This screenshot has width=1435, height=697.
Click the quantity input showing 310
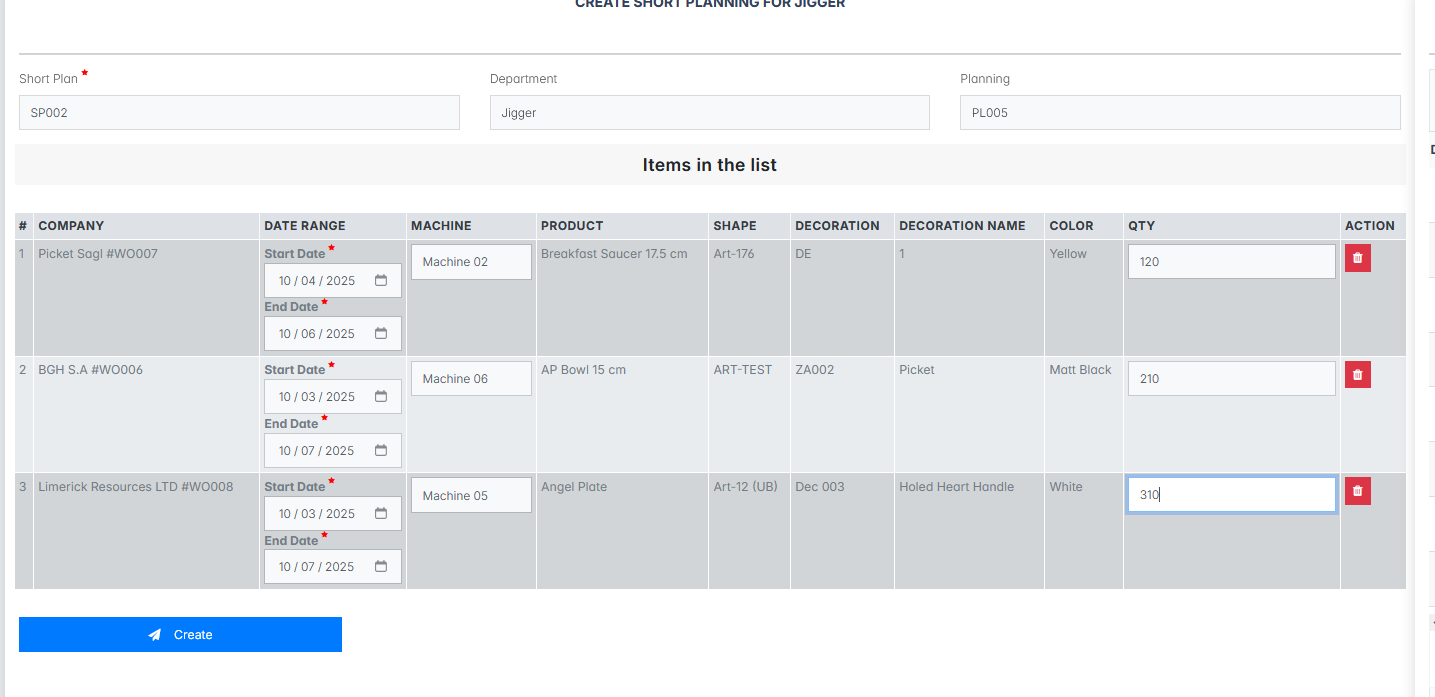coord(1231,494)
